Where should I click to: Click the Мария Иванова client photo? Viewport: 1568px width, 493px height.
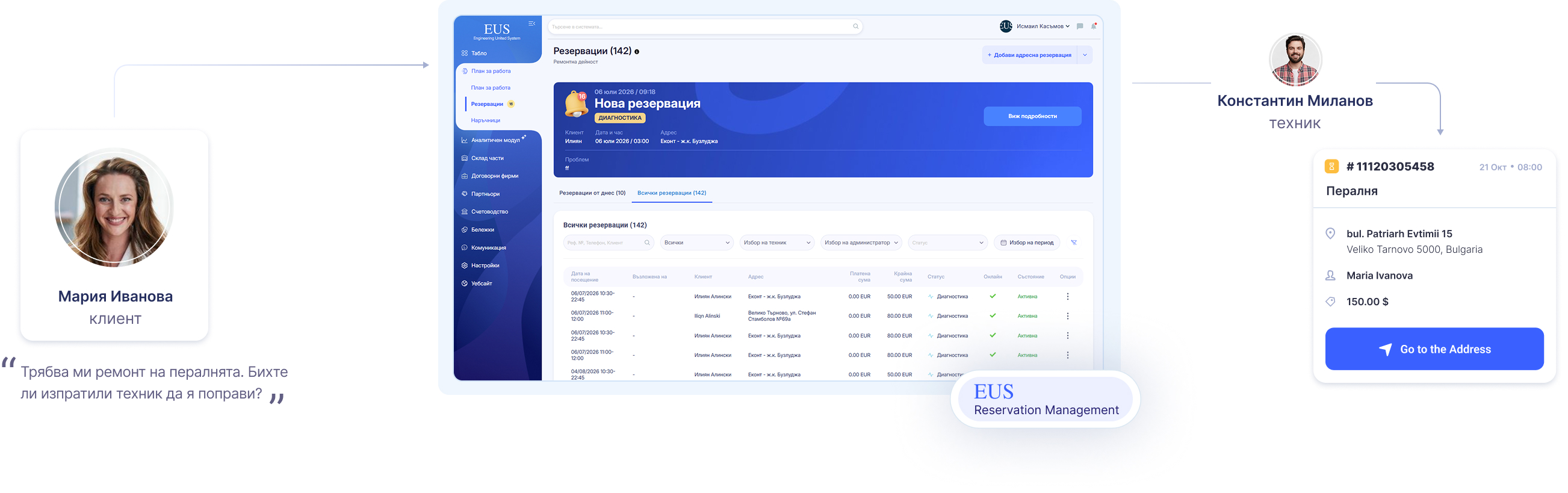pos(114,208)
